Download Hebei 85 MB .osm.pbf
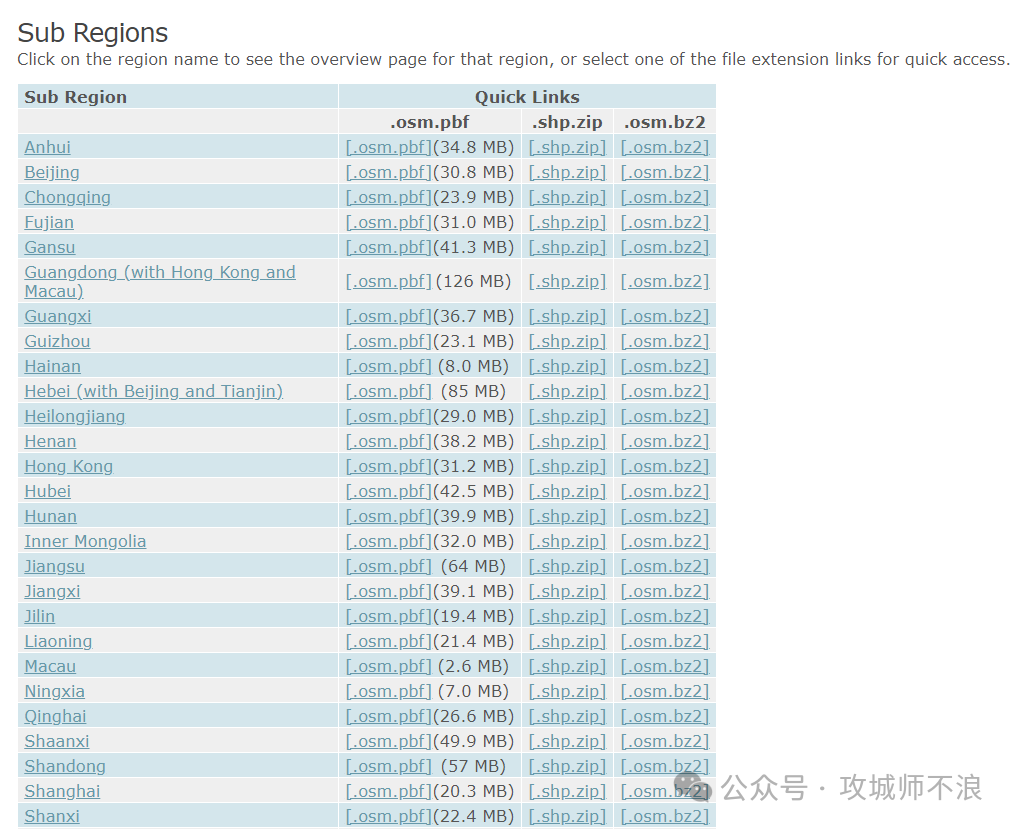 click(388, 392)
